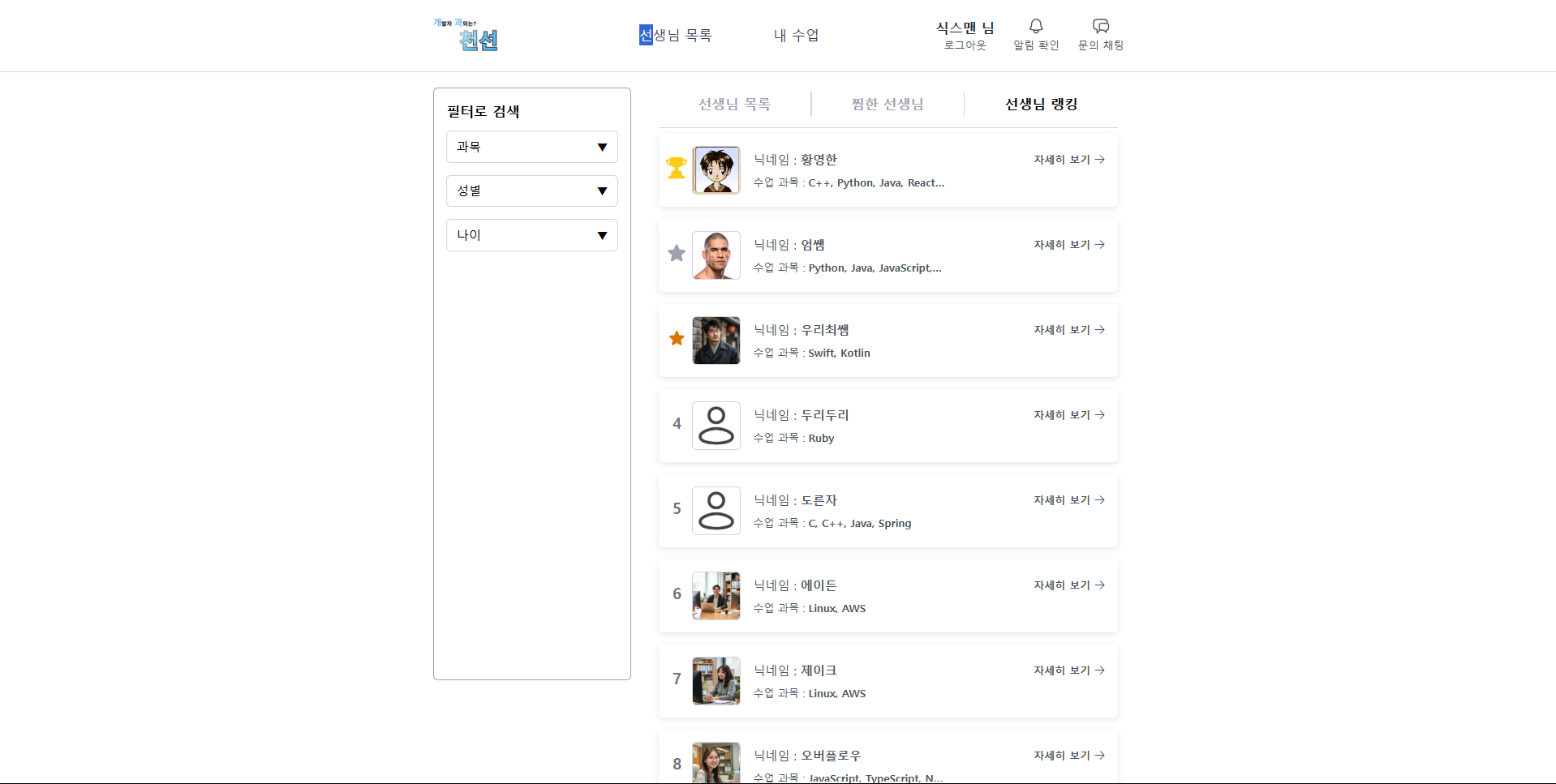Click the gold trophy rank icon
1556x784 pixels.
tap(677, 168)
